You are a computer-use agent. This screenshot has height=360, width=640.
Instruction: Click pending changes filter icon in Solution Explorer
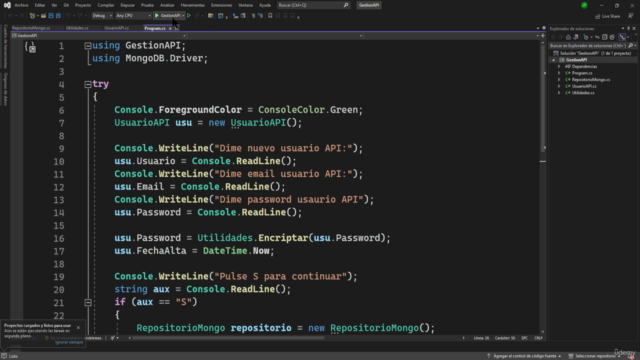coord(586,38)
